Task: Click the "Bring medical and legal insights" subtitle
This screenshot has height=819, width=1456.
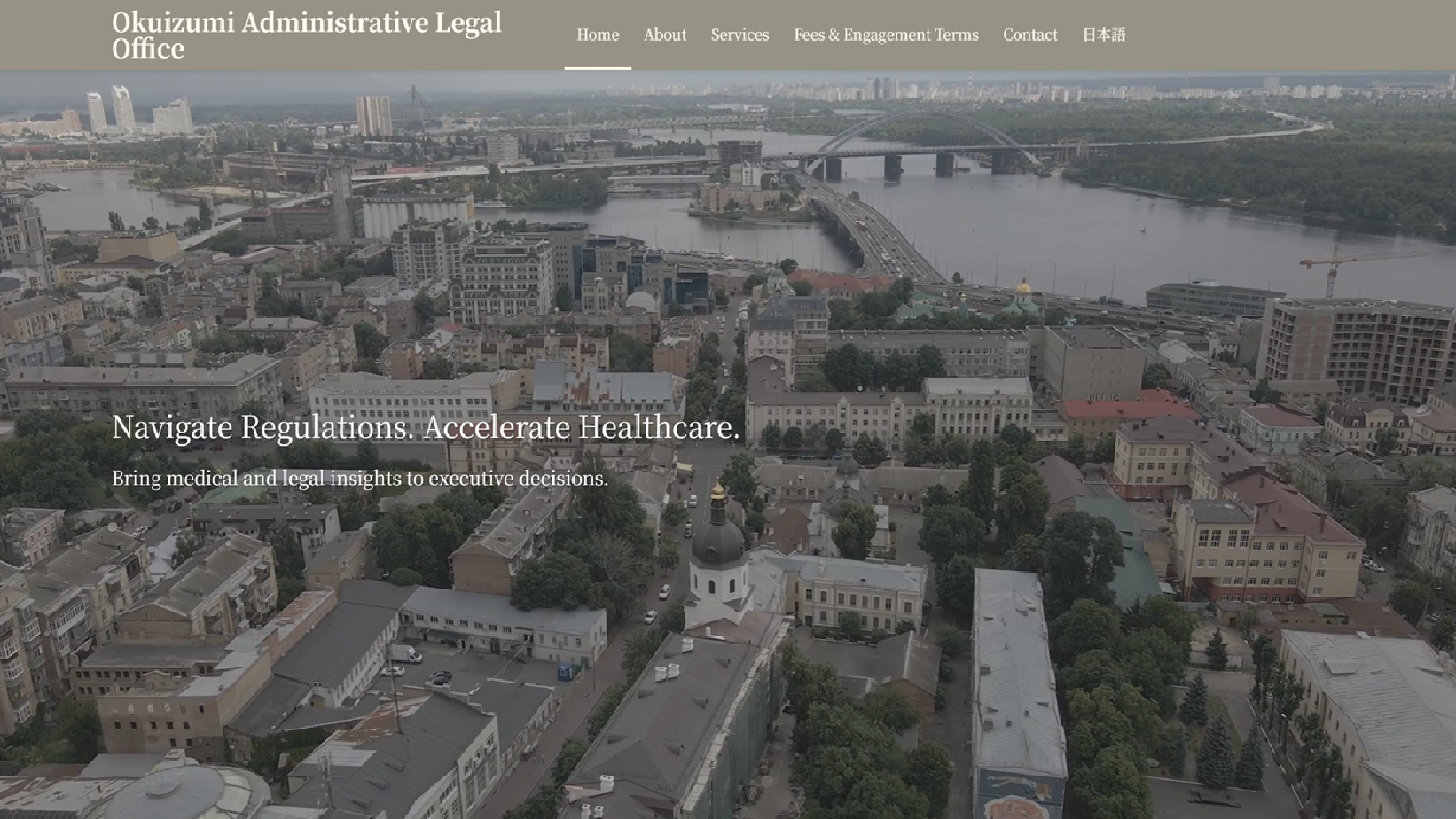Action: pyautogui.click(x=359, y=479)
